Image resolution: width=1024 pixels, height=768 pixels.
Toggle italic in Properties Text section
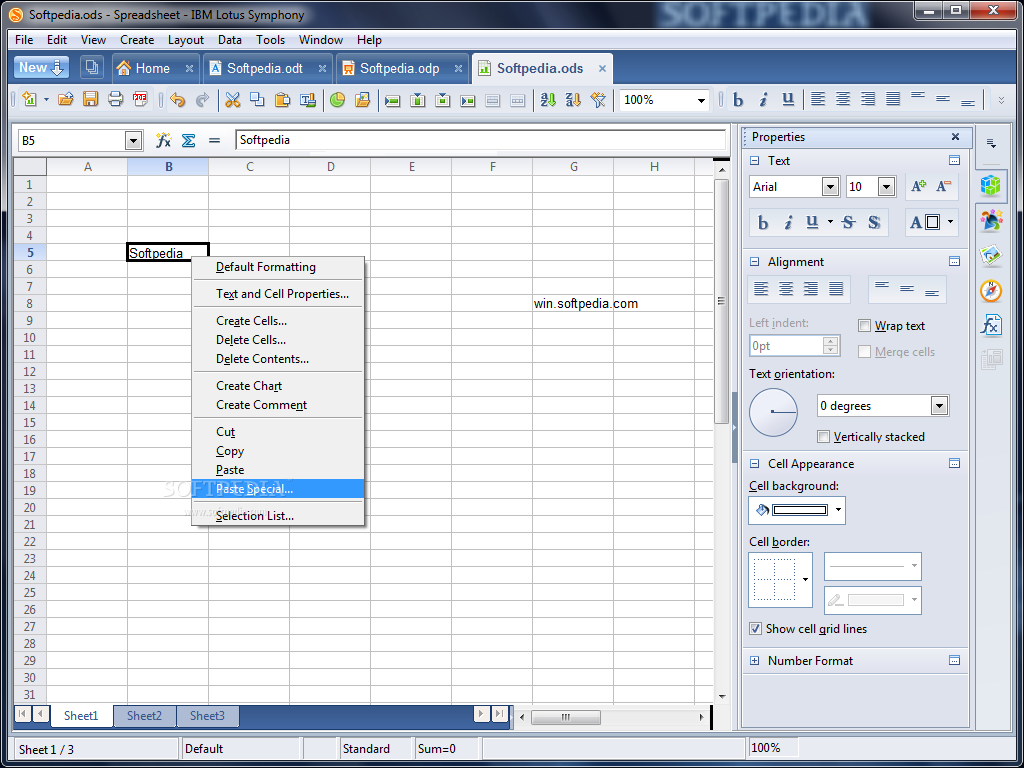pyautogui.click(x=788, y=223)
